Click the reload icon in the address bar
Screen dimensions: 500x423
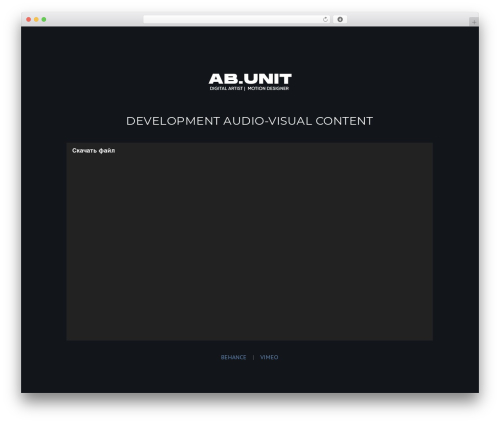pyautogui.click(x=325, y=19)
